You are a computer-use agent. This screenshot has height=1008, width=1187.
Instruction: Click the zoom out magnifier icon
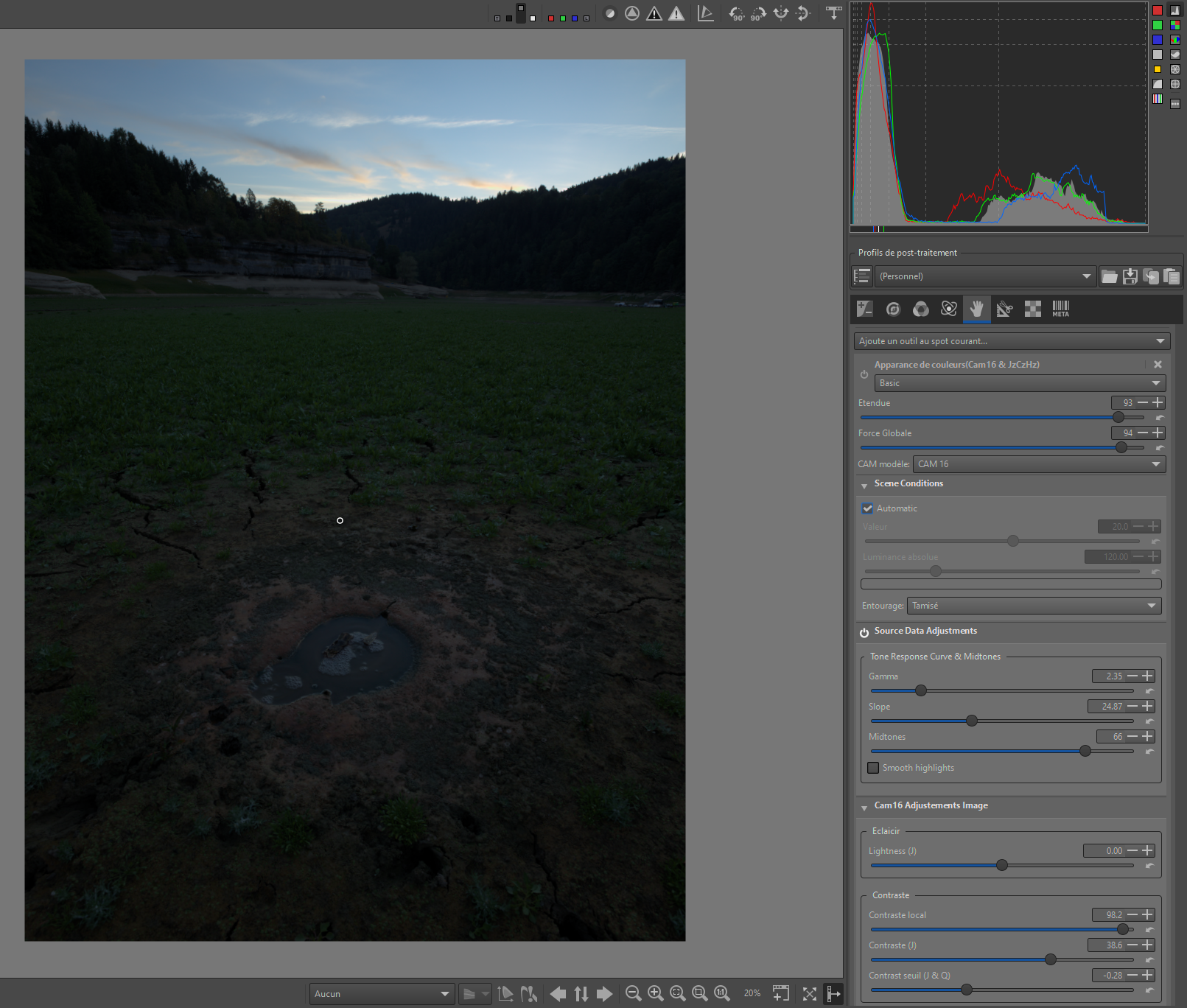click(633, 993)
